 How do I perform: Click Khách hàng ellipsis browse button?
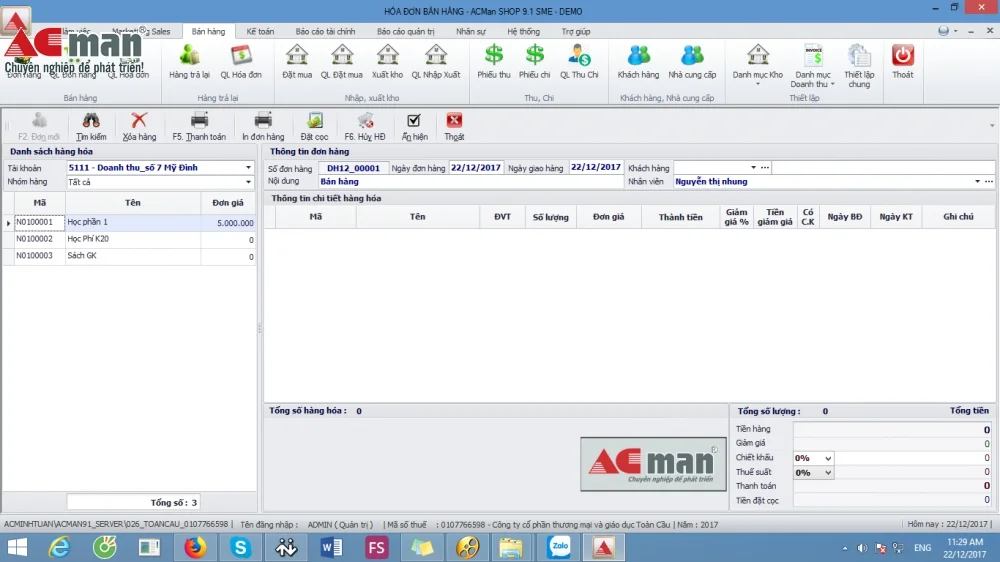click(765, 168)
